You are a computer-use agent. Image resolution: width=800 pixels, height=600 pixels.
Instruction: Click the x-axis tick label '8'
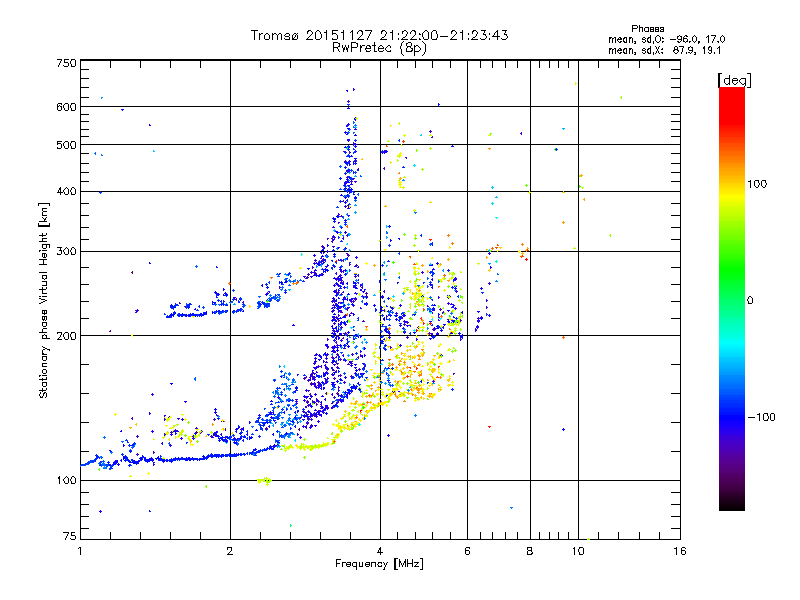pos(530,551)
